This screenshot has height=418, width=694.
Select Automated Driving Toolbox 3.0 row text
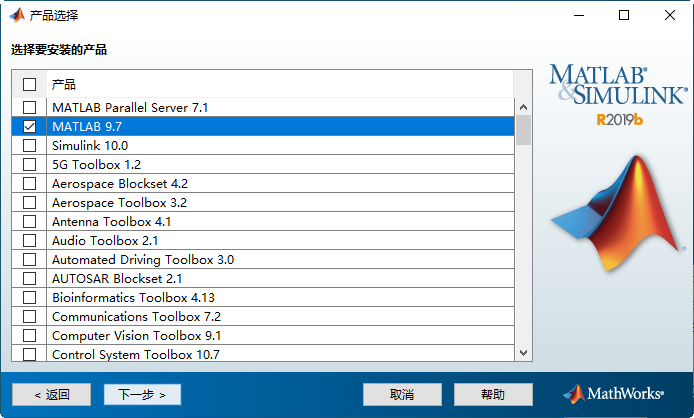(143, 260)
